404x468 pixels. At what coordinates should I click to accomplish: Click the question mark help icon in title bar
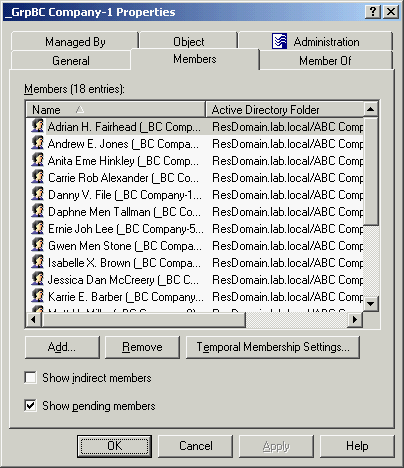point(373,12)
